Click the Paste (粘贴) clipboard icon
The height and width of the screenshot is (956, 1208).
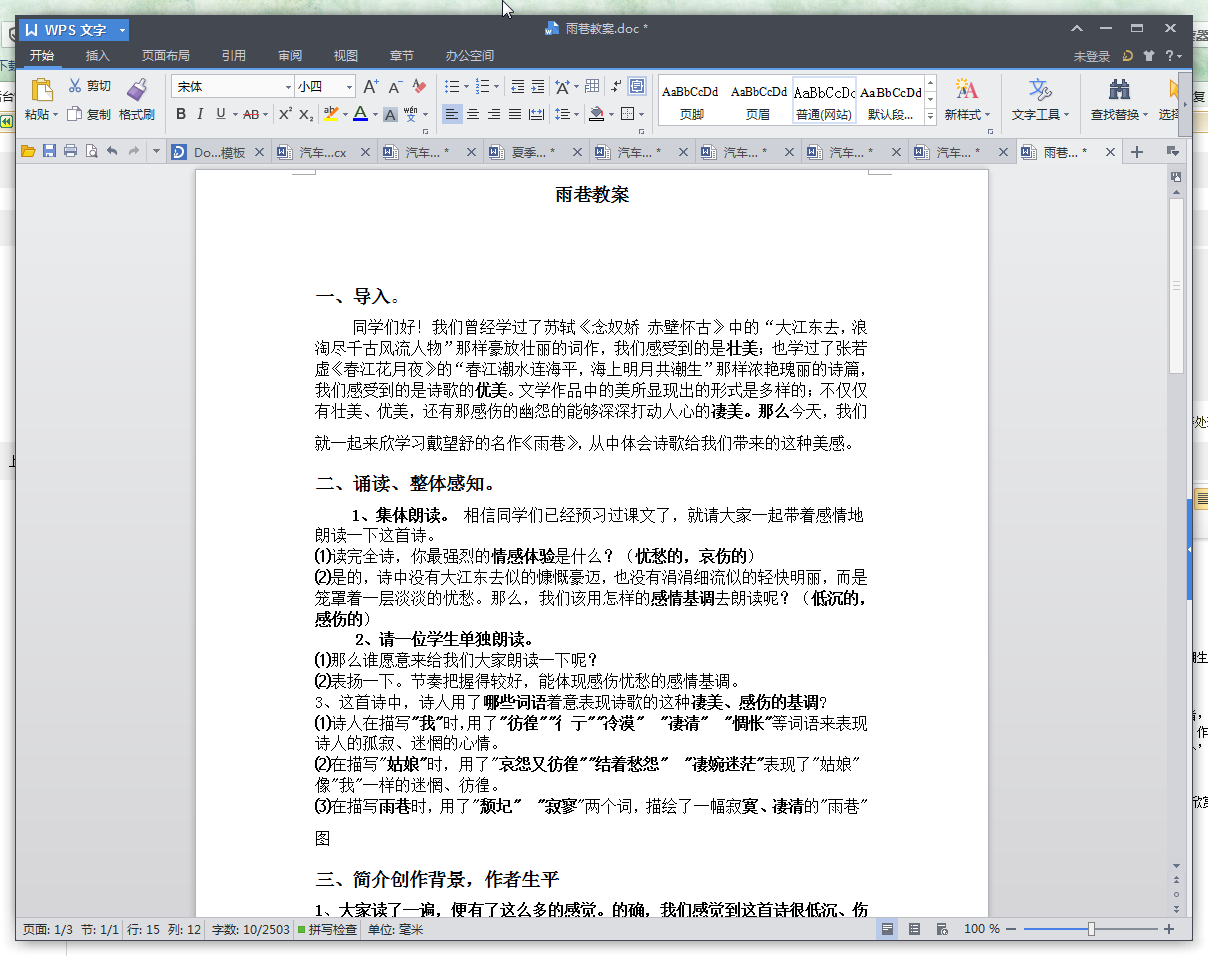click(41, 89)
